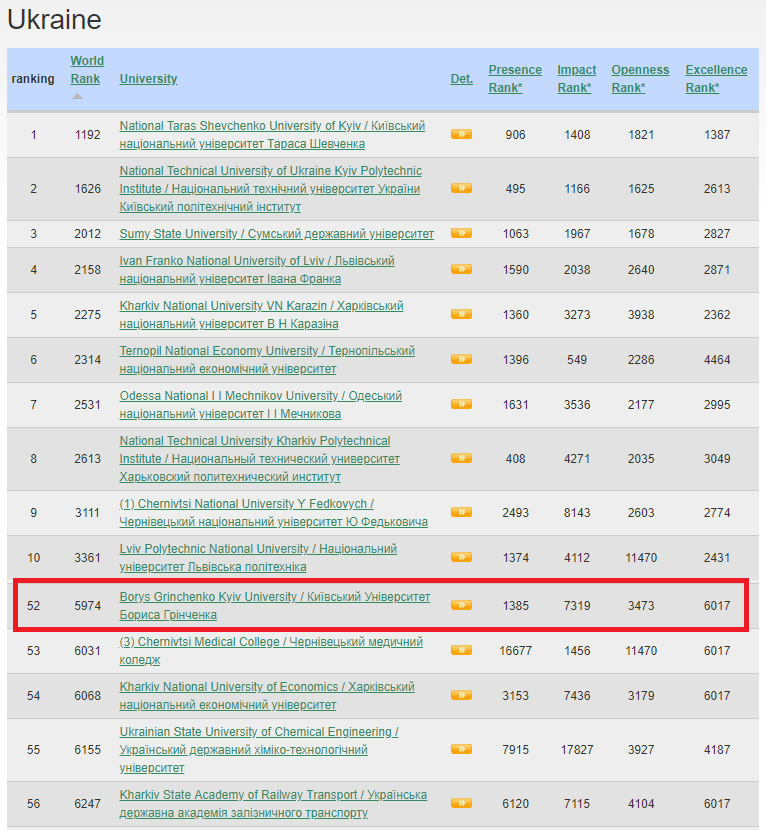Viewport: 766px width, 840px height.
Task: Click details icon for Lviv Polytechnic National University
Action: click(461, 557)
